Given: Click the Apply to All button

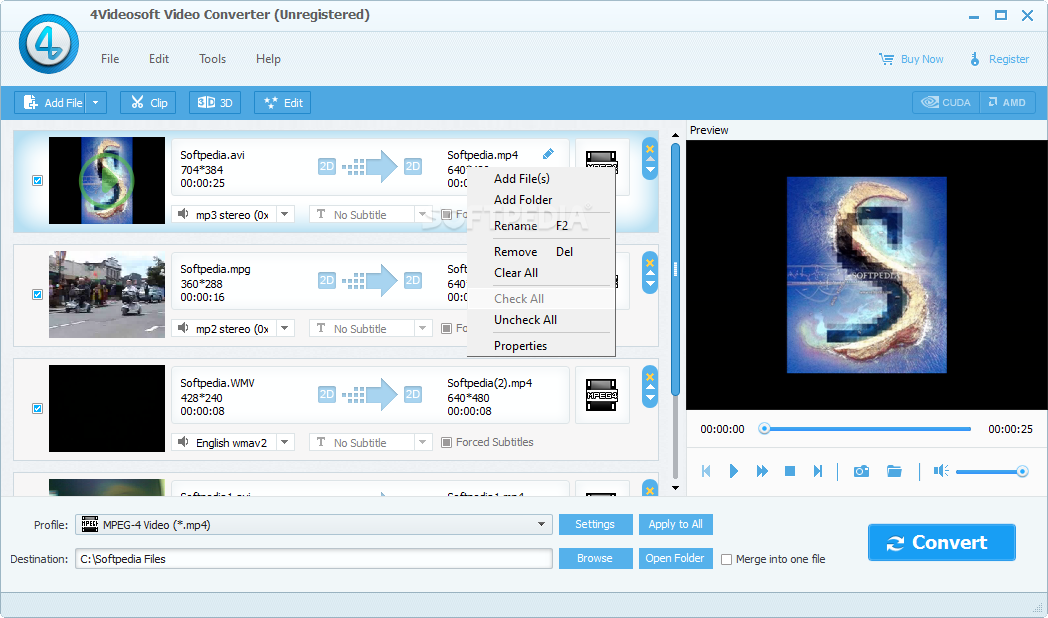Looking at the screenshot, I should 675,524.
